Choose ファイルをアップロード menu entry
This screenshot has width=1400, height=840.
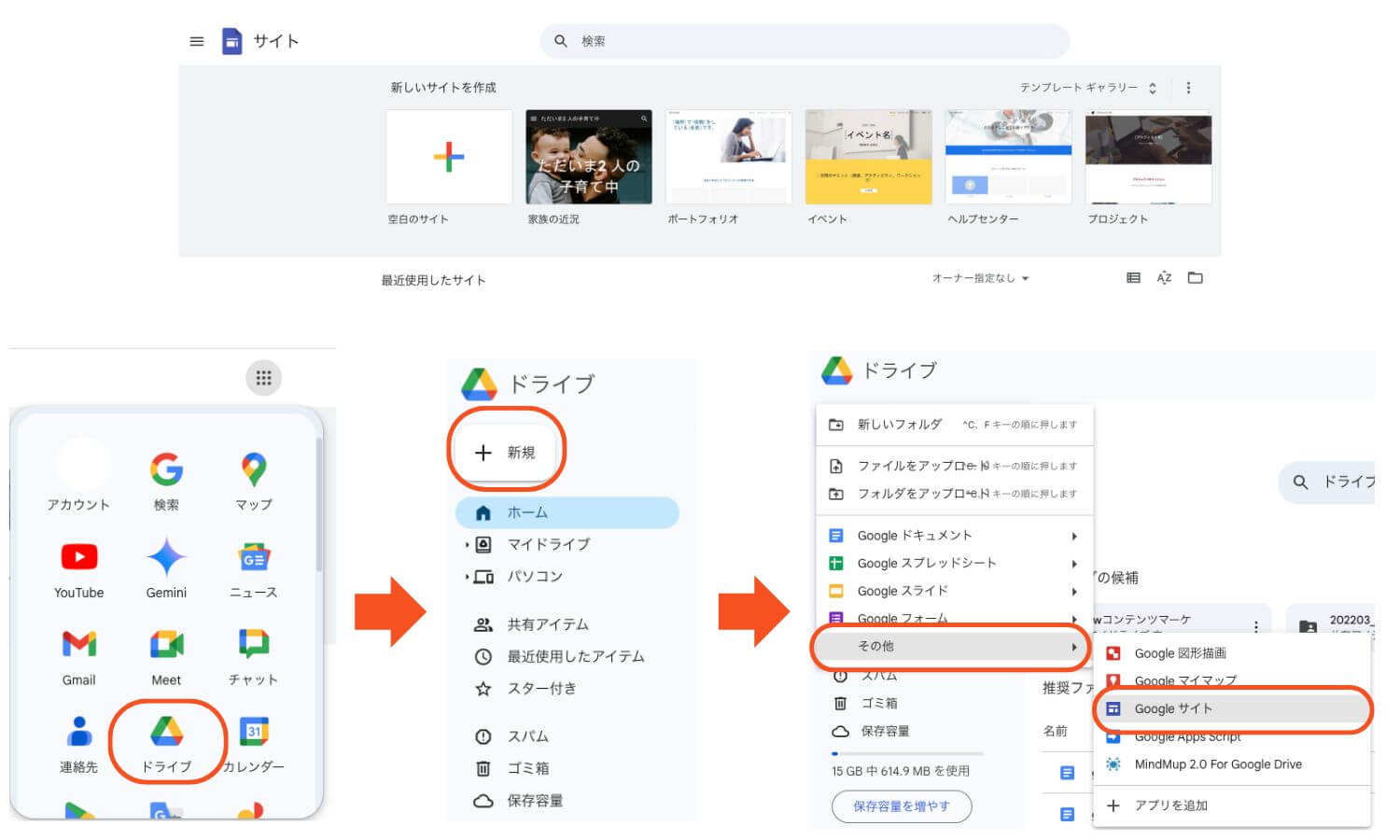pyautogui.click(x=954, y=466)
